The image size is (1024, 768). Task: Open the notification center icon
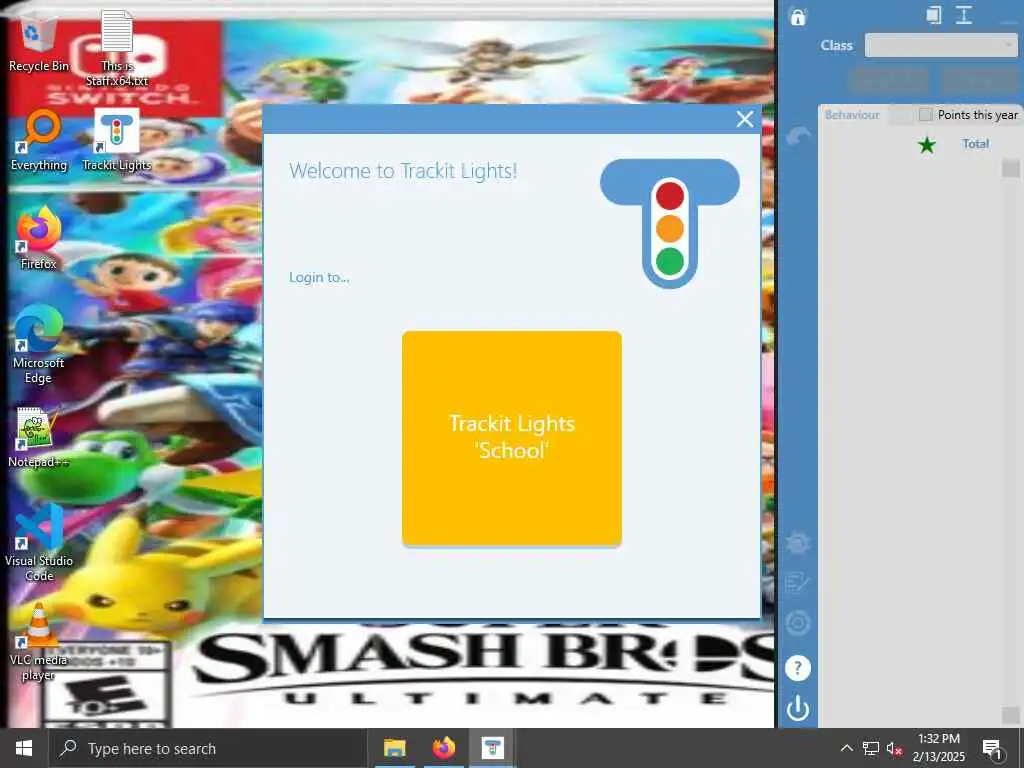tap(992, 748)
